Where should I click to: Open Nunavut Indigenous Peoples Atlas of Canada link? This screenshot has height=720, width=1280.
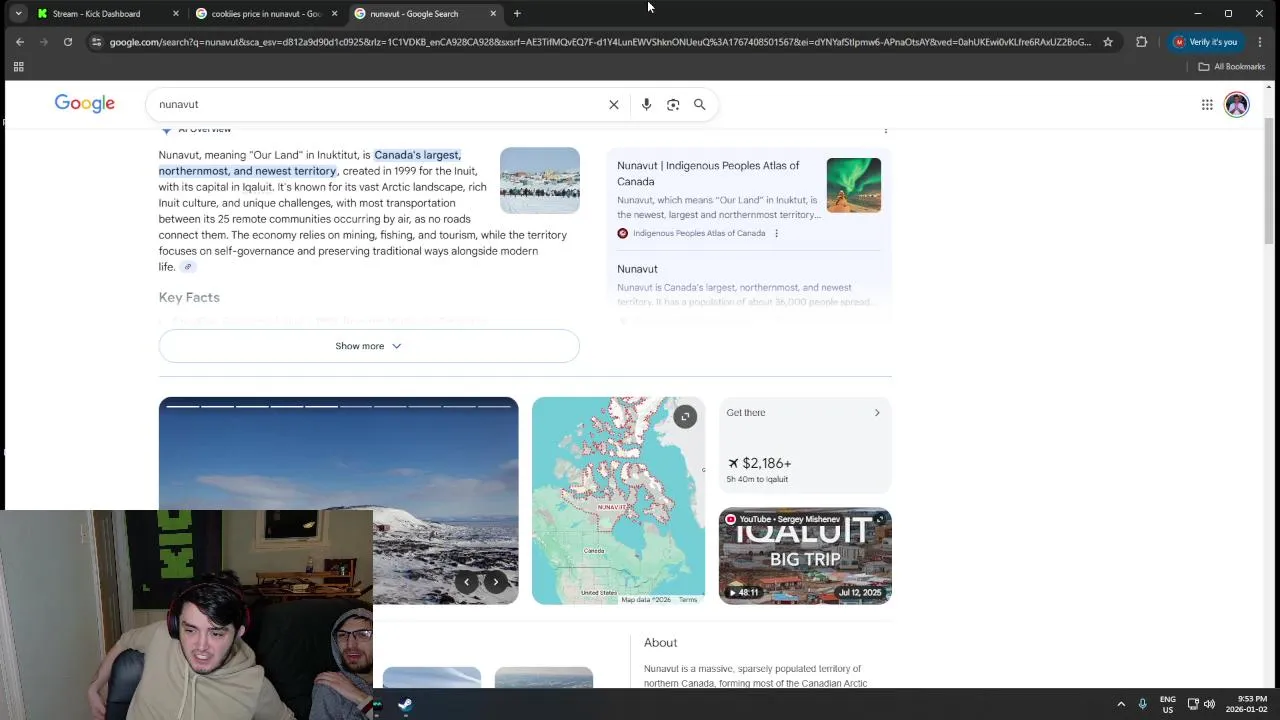[x=708, y=173]
